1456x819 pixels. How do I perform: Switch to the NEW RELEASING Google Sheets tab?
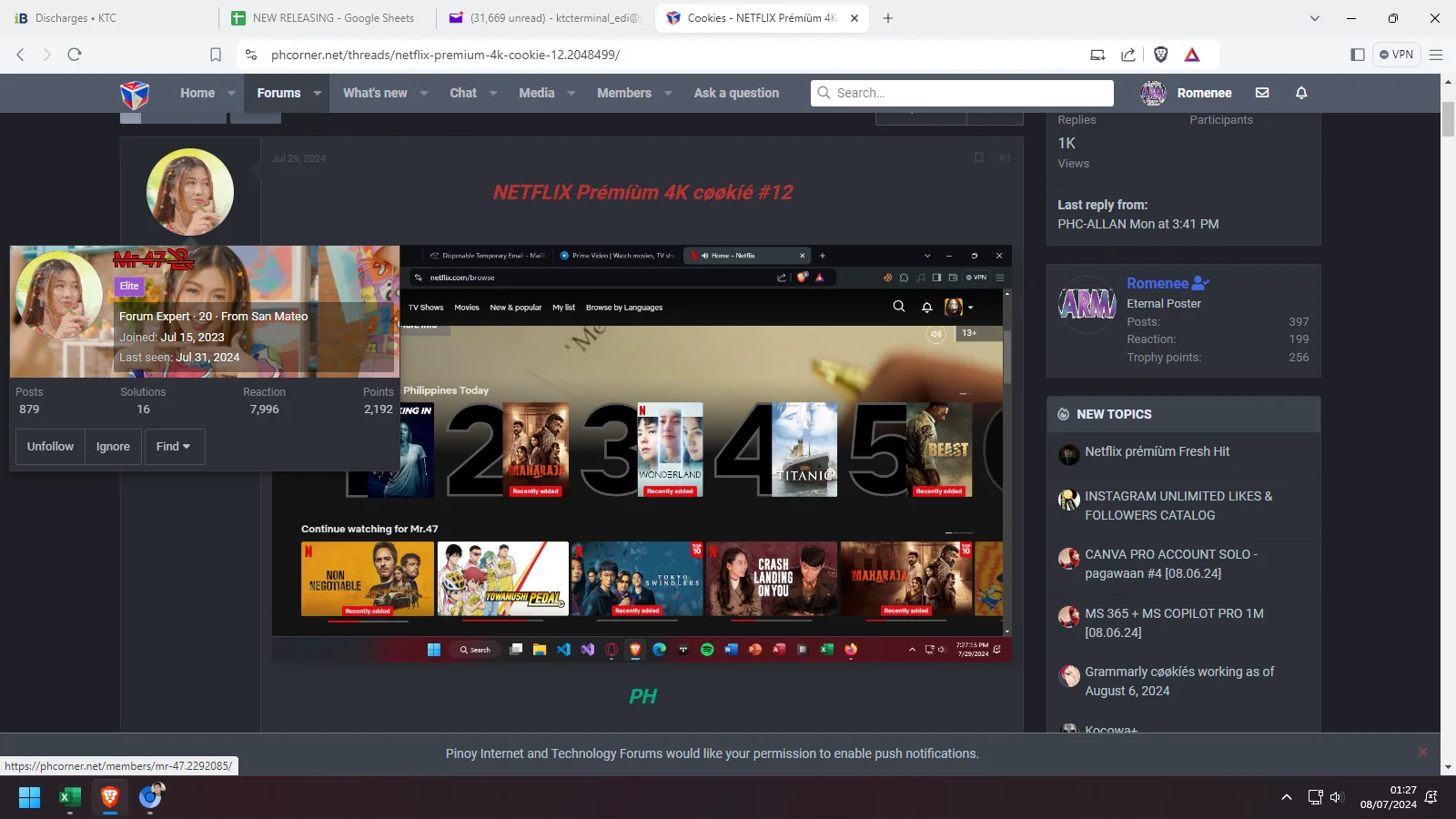point(328,18)
